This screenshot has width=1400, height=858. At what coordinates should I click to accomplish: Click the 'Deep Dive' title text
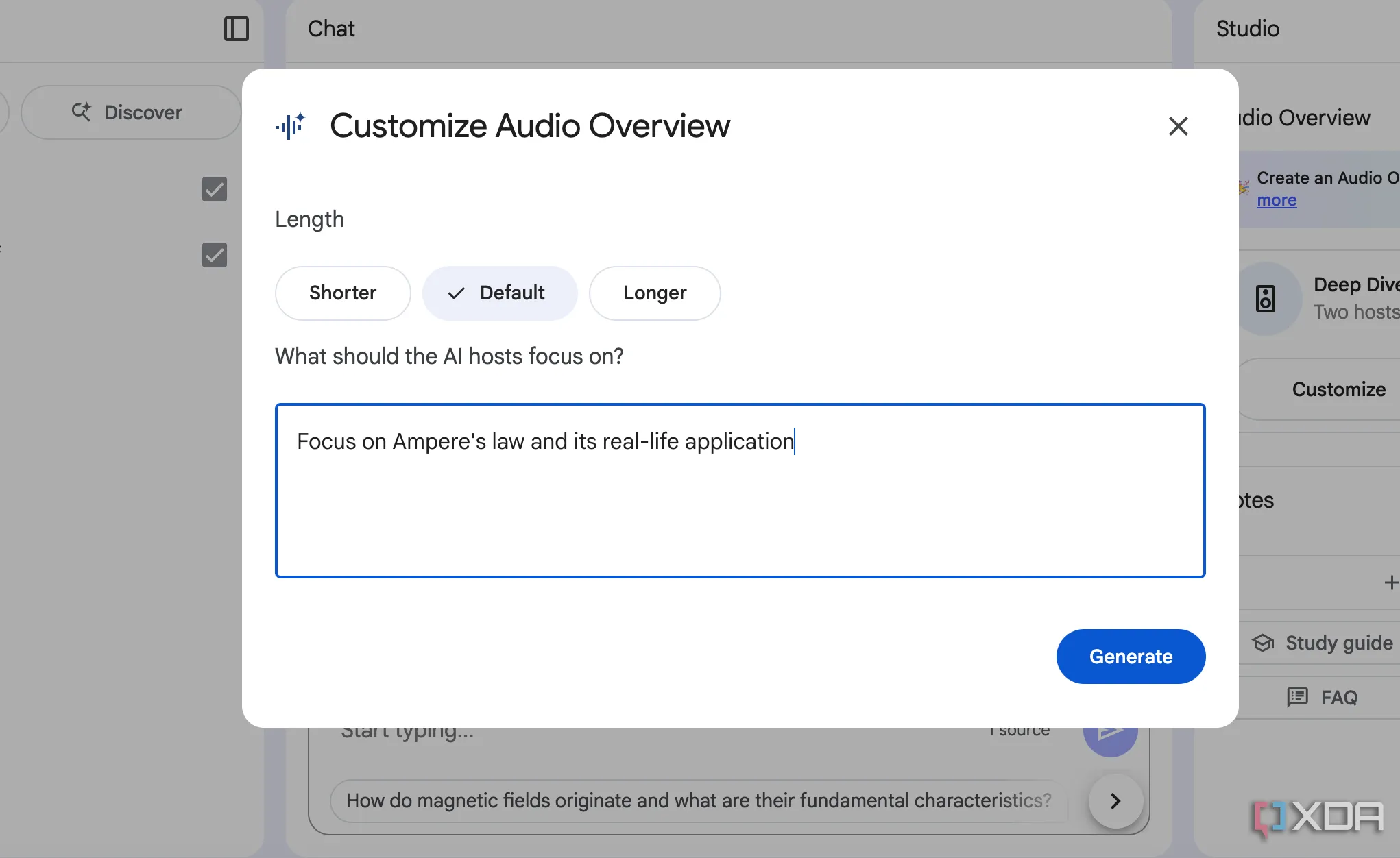pos(1356,284)
